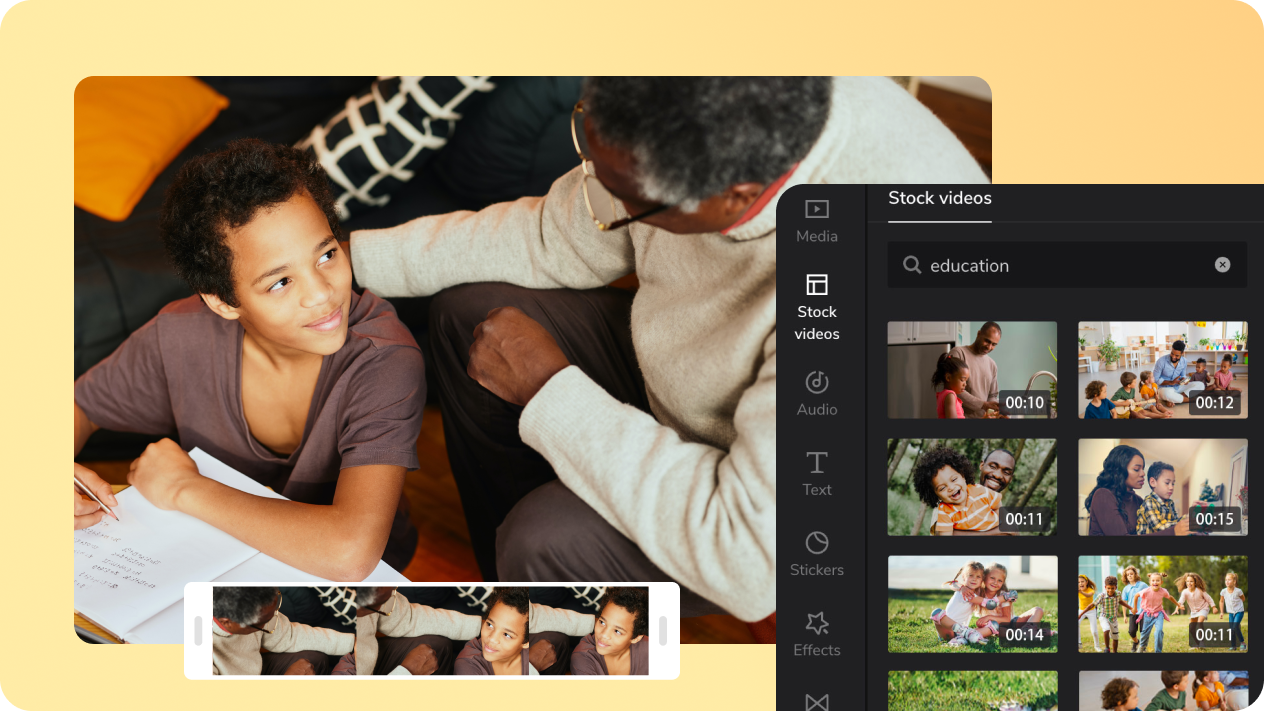Select the 00:15 computer lesson stock video
1264x711 pixels.
point(1163,487)
